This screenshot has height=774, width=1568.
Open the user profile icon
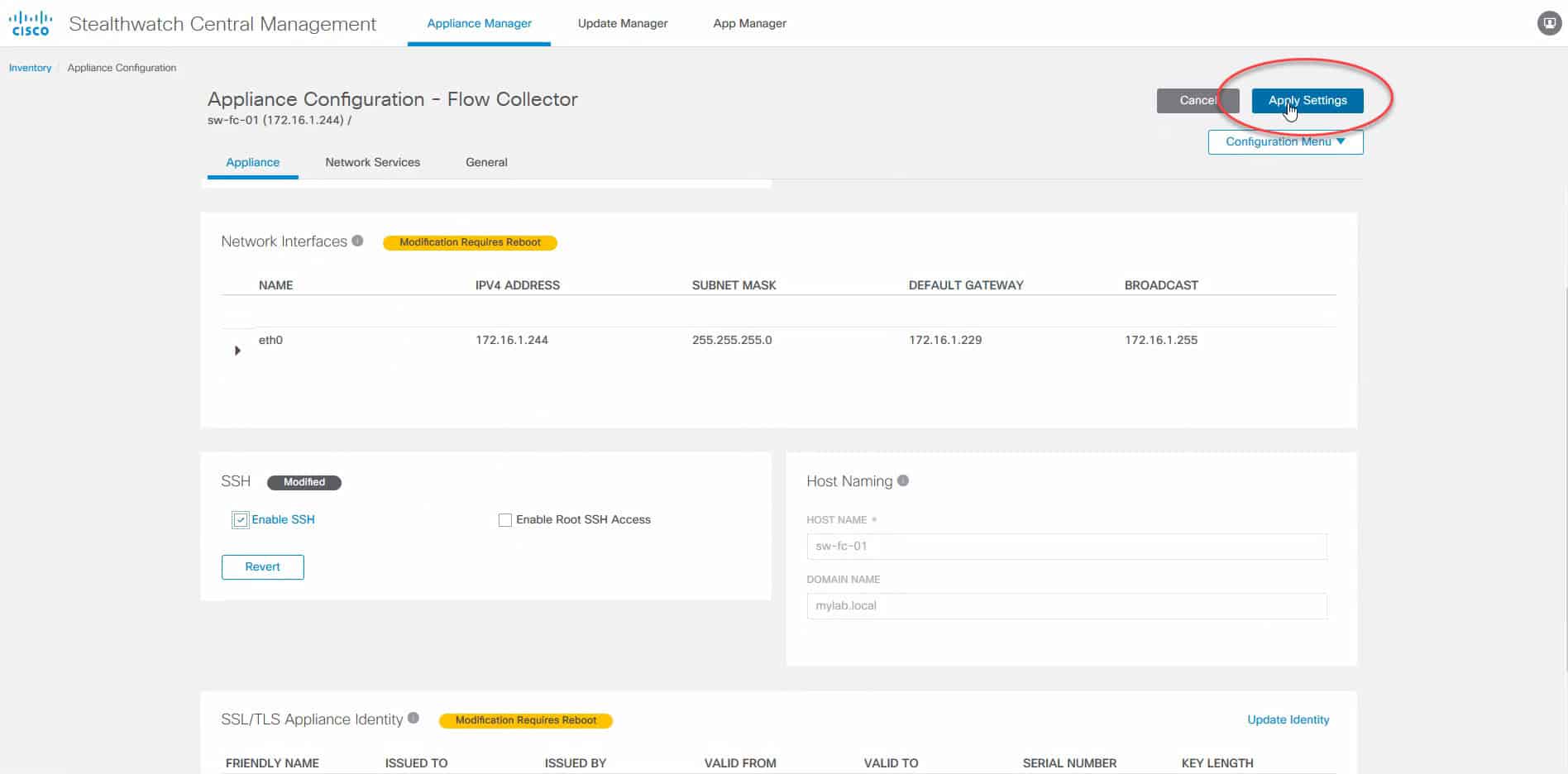tap(1549, 23)
